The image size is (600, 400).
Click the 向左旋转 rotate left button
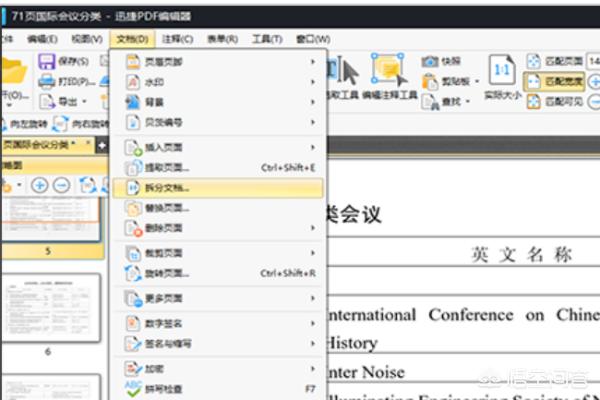(24, 124)
